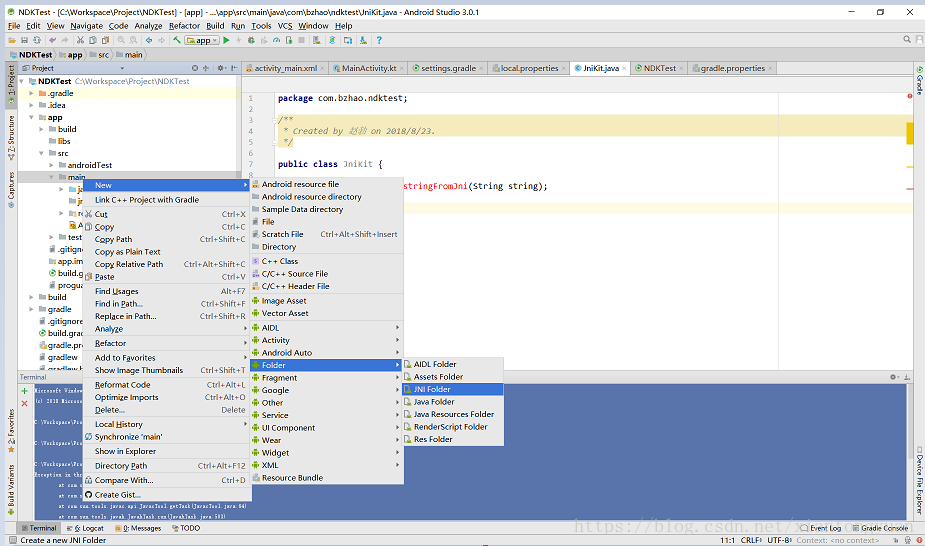The image size is (925, 546).
Task: Open Event Log tool window button
Action: [821, 528]
